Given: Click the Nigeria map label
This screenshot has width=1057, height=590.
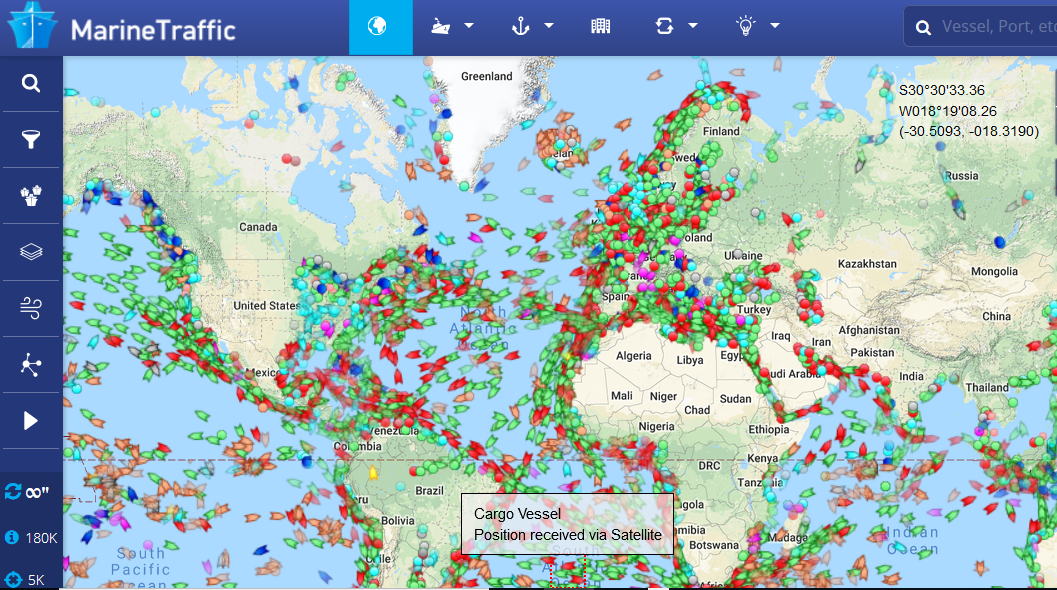Looking at the screenshot, I should 657,426.
